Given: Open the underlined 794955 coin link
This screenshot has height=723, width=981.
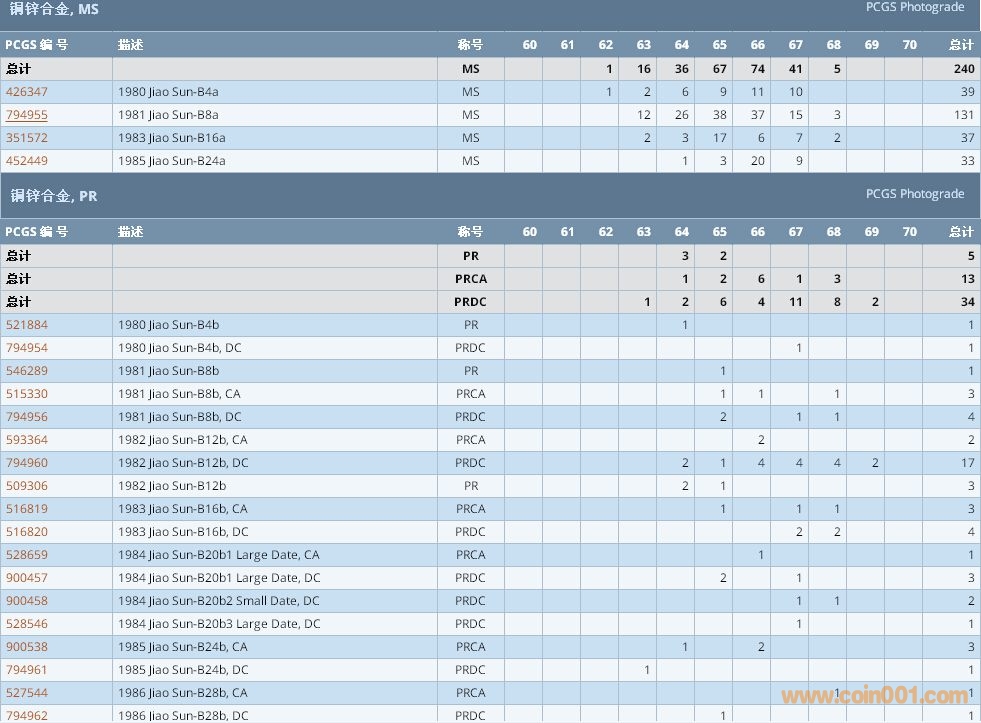Looking at the screenshot, I should 27,115.
